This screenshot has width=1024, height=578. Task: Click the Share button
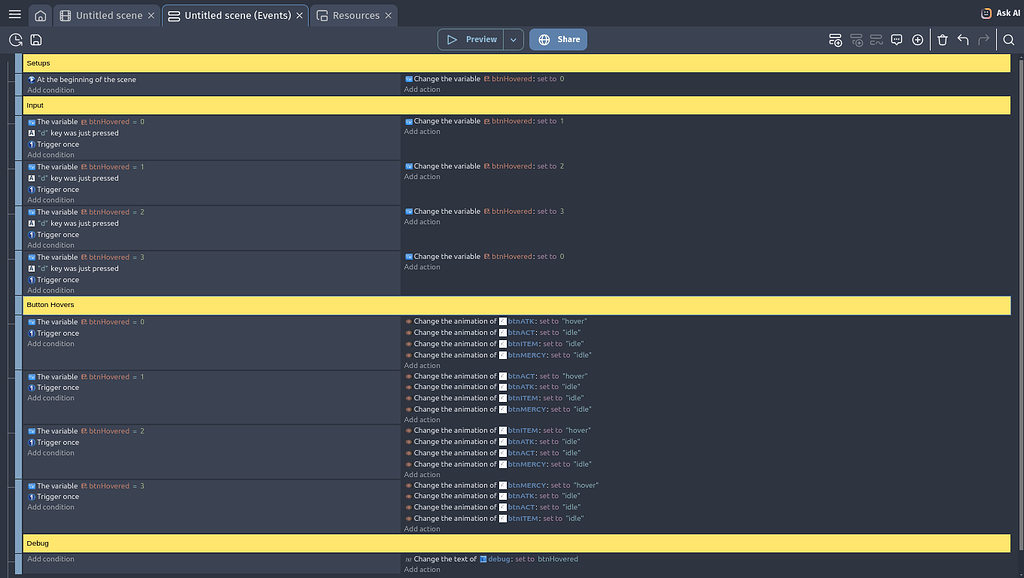pyautogui.click(x=558, y=39)
